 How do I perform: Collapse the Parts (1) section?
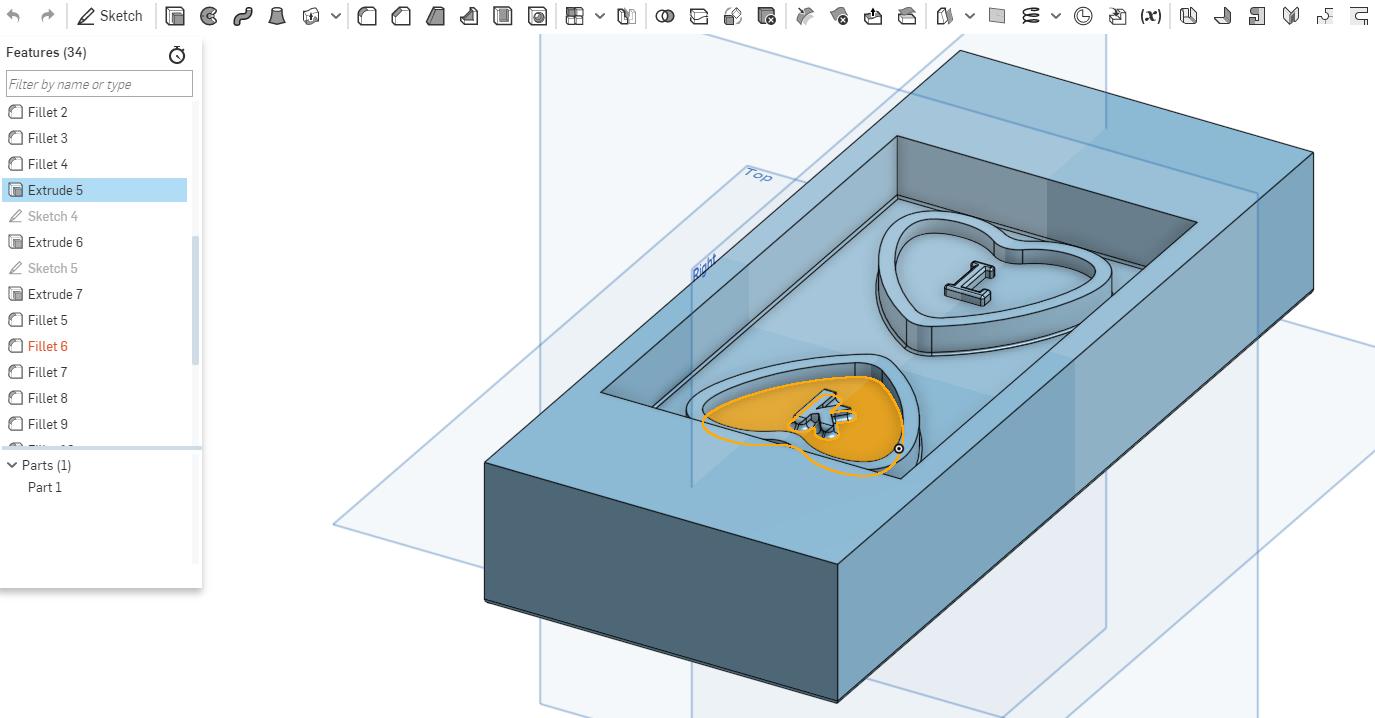12,465
